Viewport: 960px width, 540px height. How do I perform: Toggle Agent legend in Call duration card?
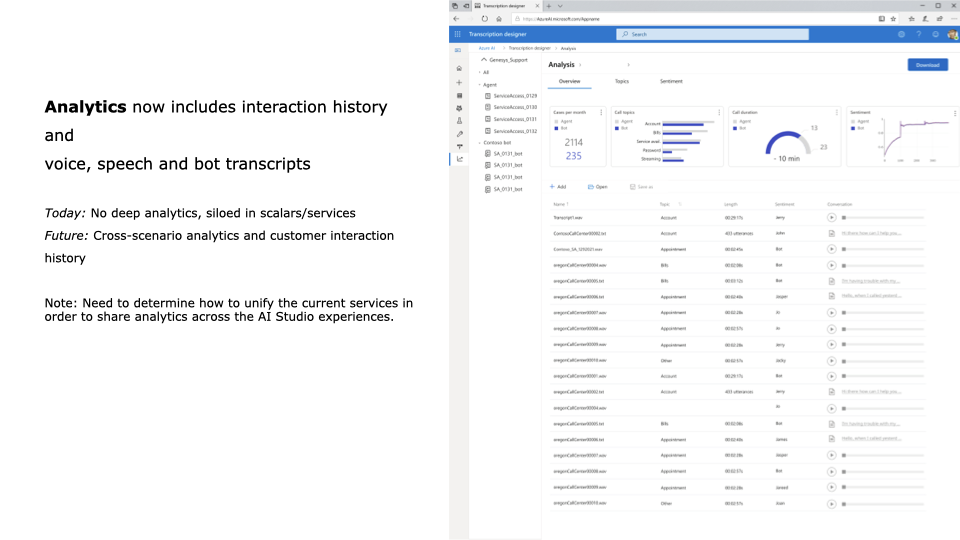point(741,121)
